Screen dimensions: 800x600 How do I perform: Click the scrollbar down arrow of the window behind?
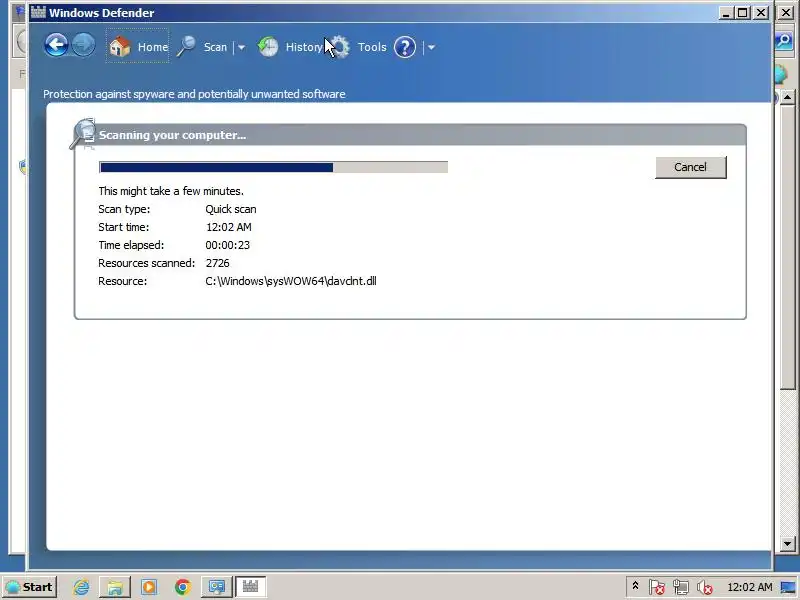[787, 544]
